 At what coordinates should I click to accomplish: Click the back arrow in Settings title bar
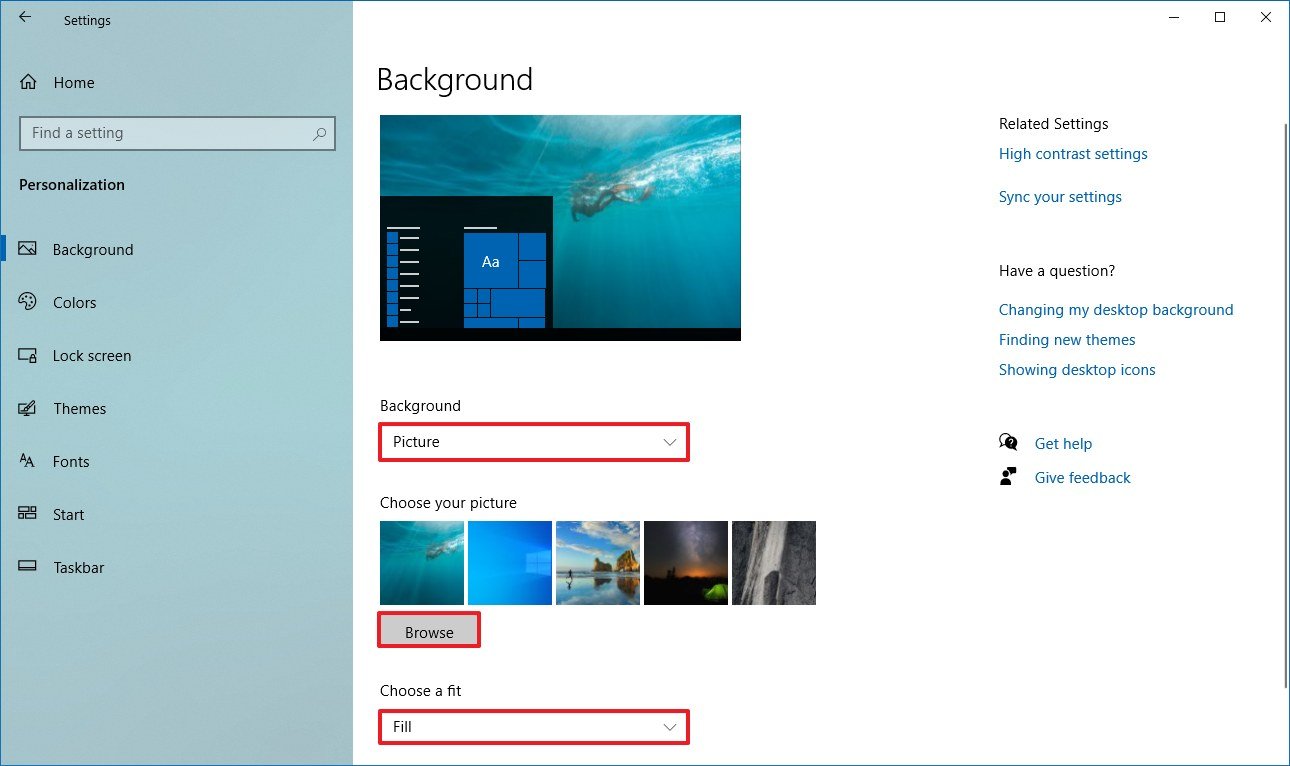click(x=25, y=17)
